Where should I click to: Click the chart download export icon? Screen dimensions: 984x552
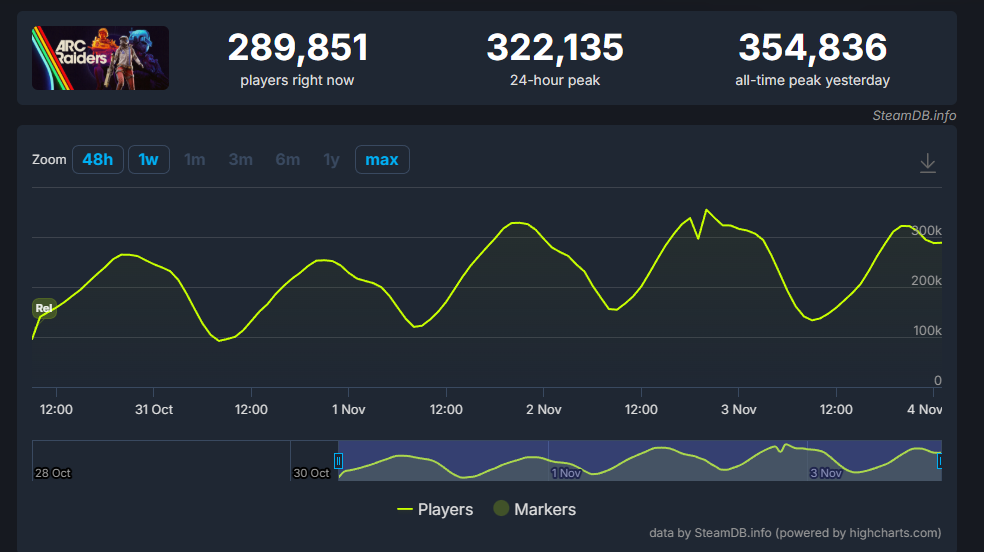(x=928, y=162)
